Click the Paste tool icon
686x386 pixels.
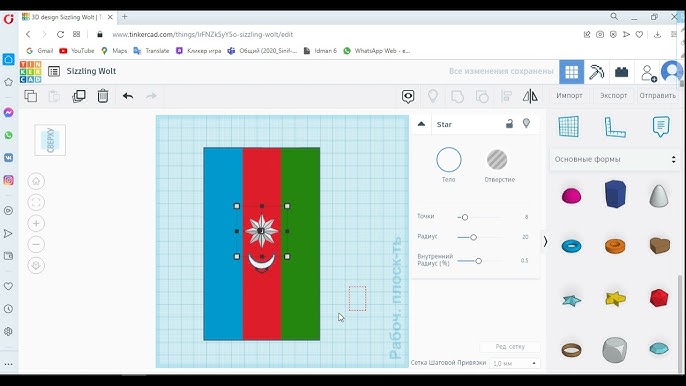[54, 96]
